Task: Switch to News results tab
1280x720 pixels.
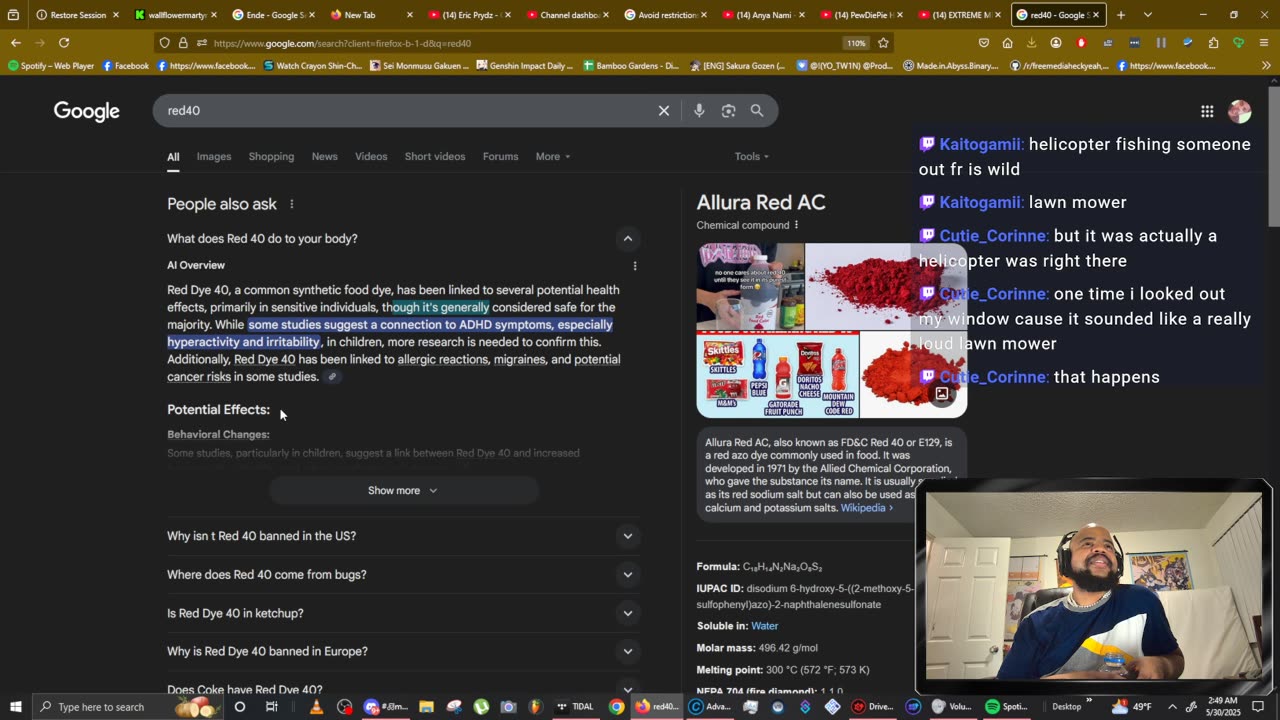Action: (x=324, y=157)
